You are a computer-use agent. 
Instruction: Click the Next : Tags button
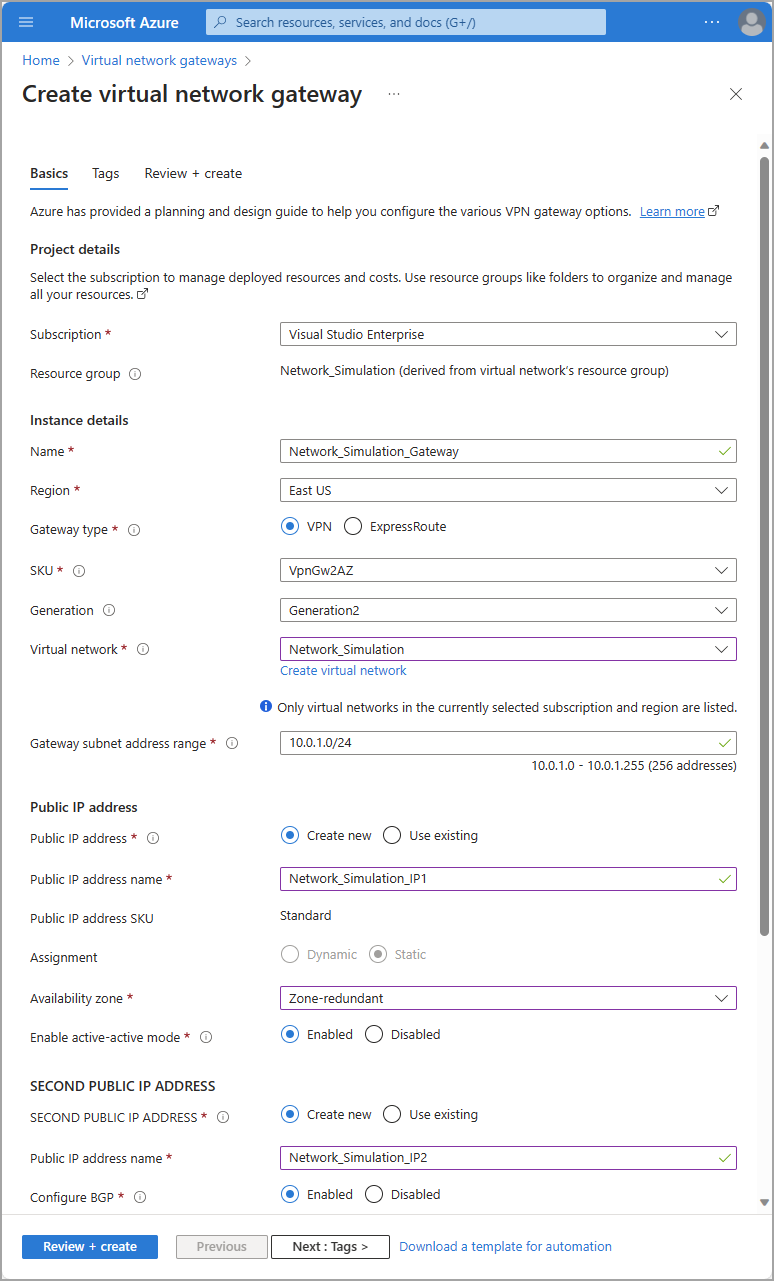click(x=330, y=1246)
